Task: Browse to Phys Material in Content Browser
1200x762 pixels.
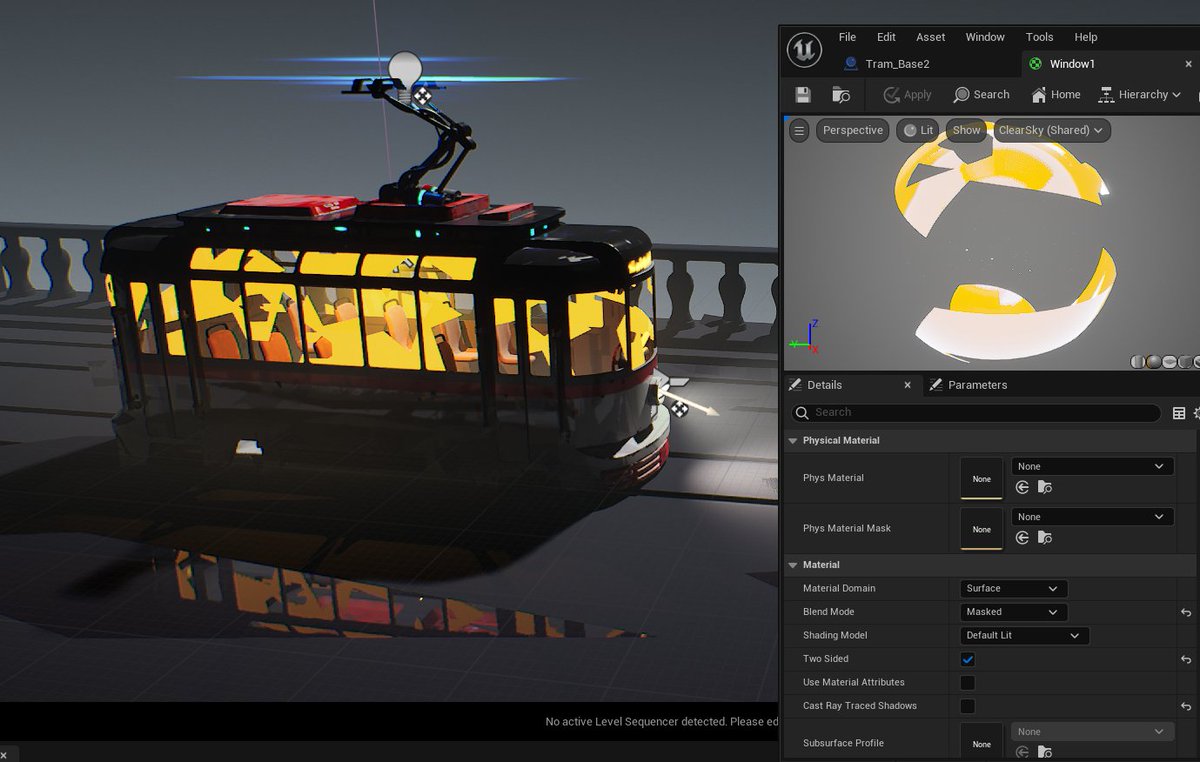Action: [x=1044, y=487]
